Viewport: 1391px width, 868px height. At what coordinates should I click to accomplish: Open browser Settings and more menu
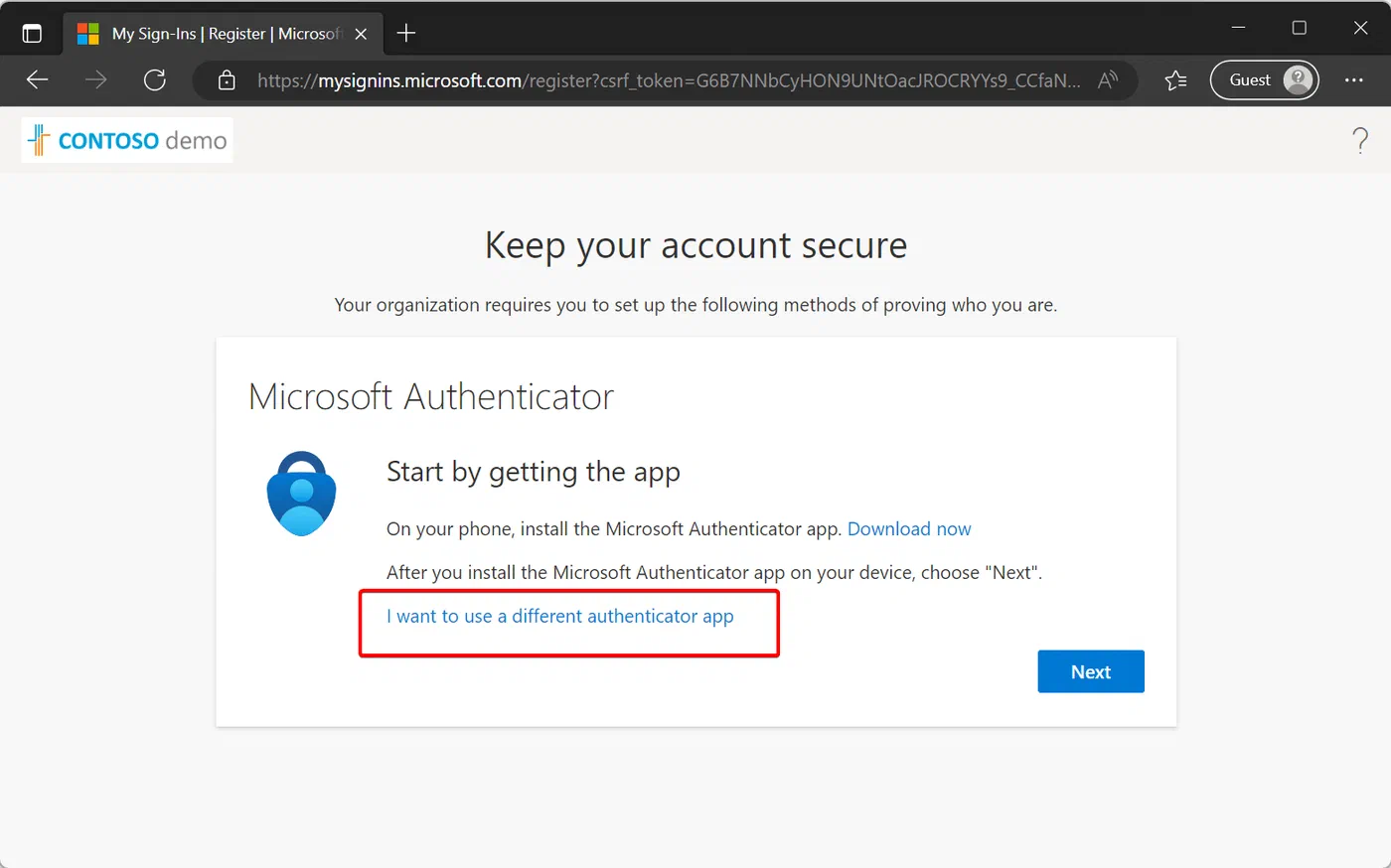click(1354, 80)
